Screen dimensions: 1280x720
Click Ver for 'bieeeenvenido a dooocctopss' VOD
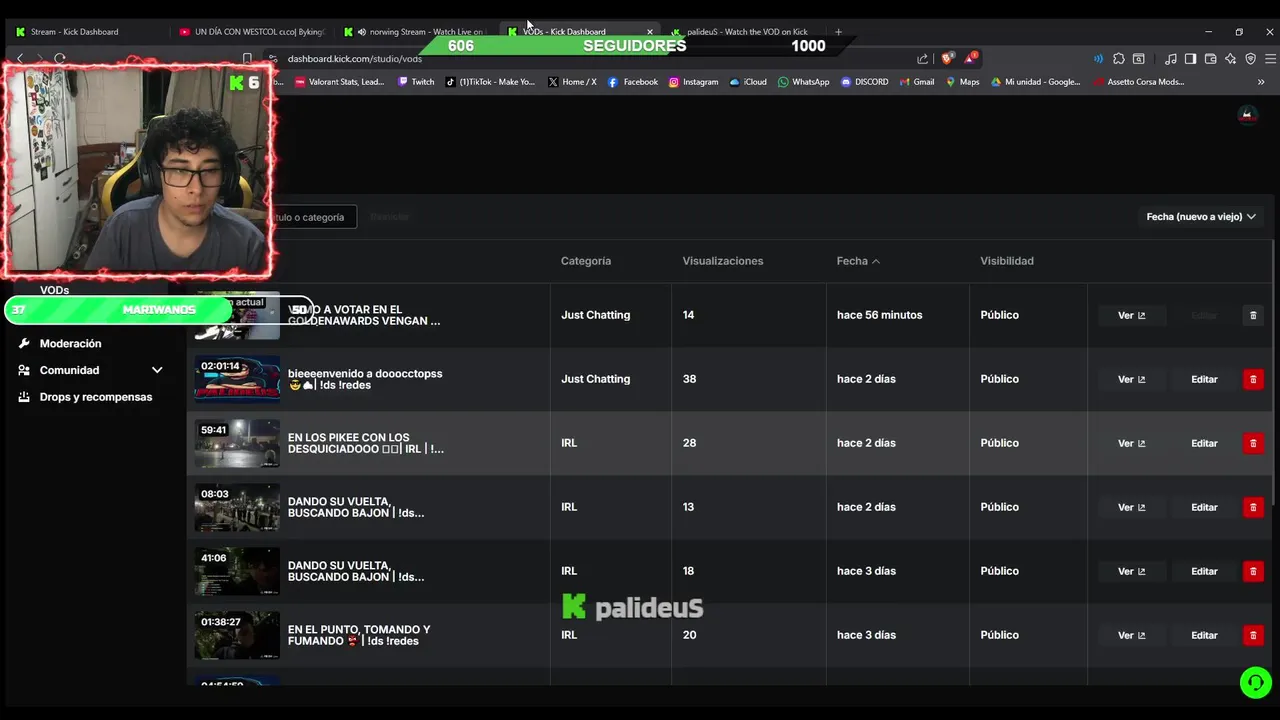click(x=1132, y=379)
